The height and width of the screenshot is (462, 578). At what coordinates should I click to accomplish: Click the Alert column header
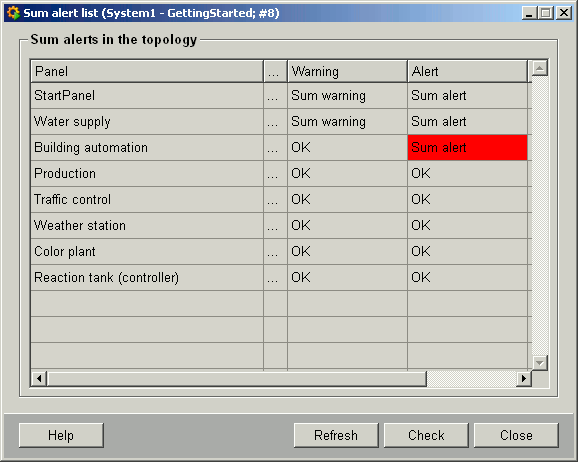click(x=467, y=71)
